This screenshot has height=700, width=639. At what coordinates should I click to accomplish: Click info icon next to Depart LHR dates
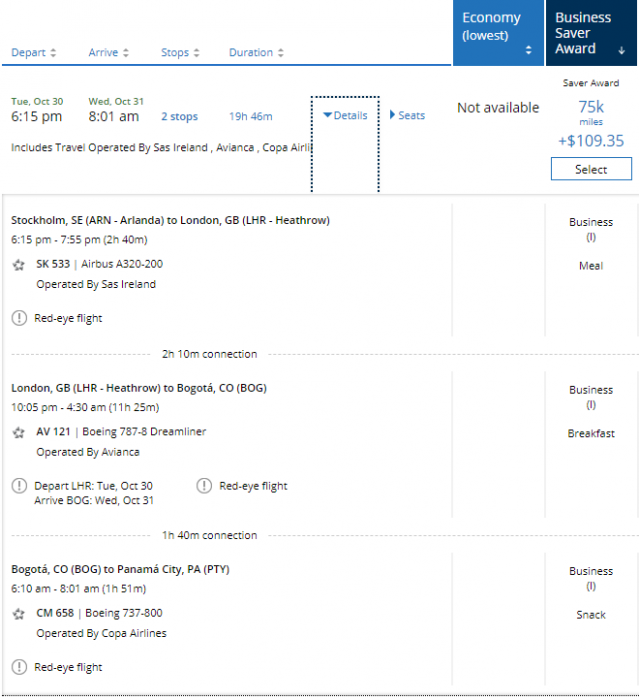tap(19, 486)
